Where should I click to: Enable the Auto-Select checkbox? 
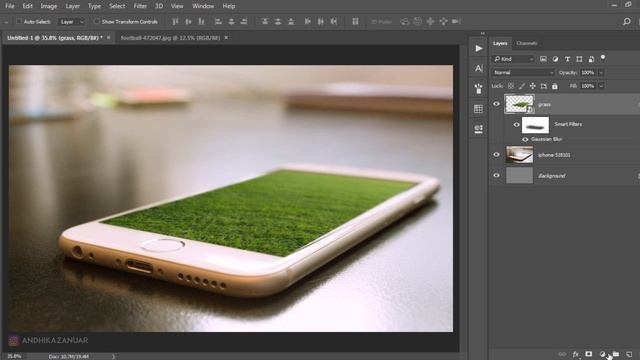(19, 22)
